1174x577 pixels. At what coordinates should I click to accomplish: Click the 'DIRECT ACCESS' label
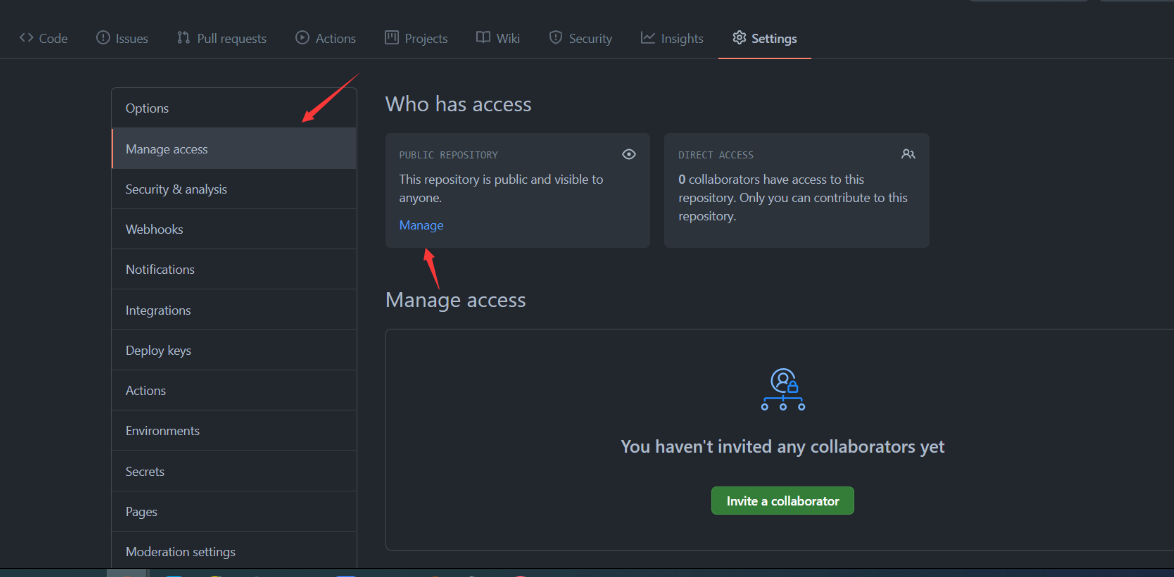716,155
